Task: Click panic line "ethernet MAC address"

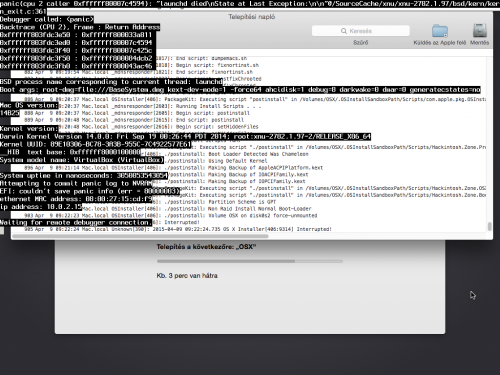Action: point(76,199)
